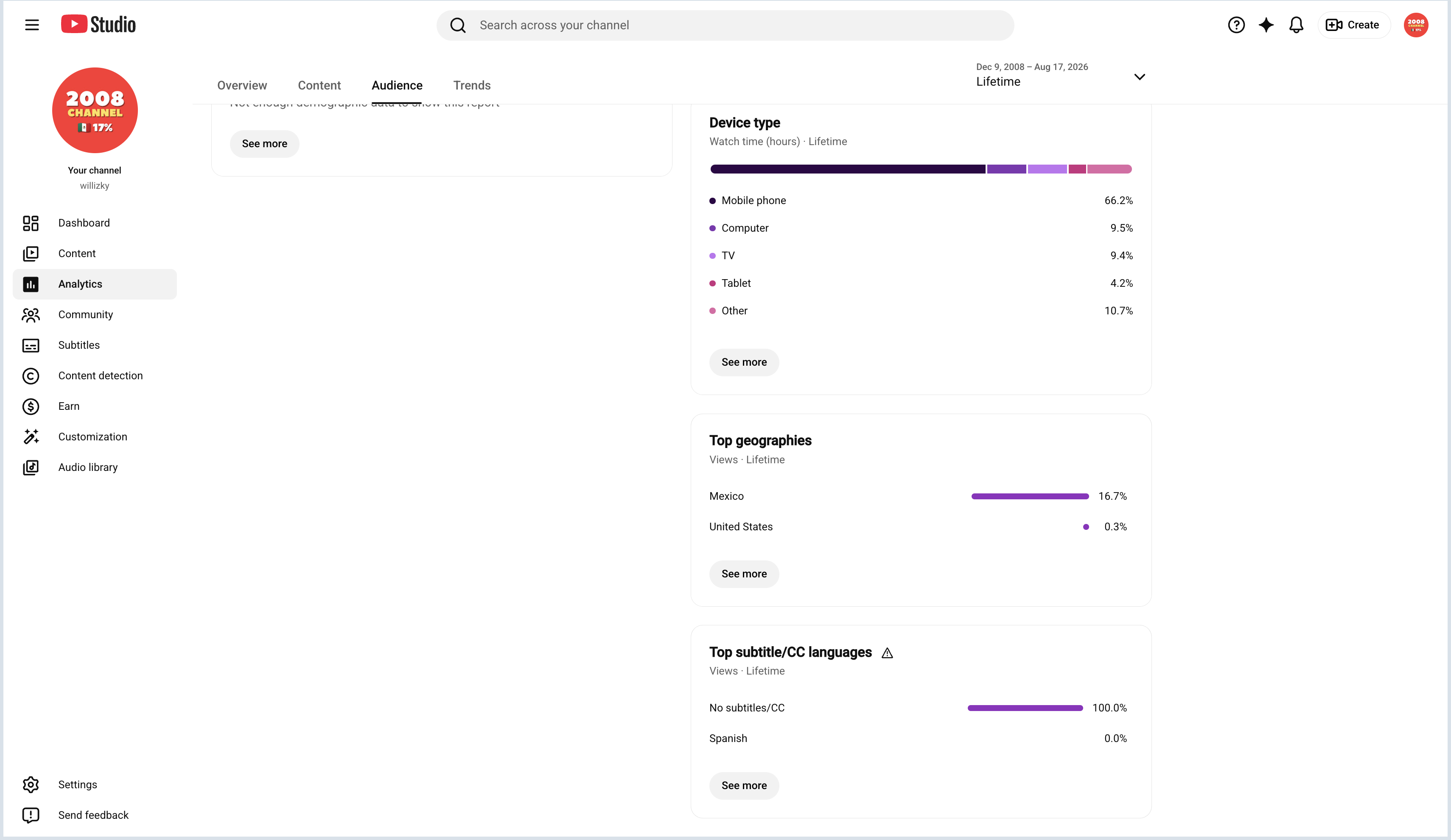Open the Help question mark icon

[1235, 25]
